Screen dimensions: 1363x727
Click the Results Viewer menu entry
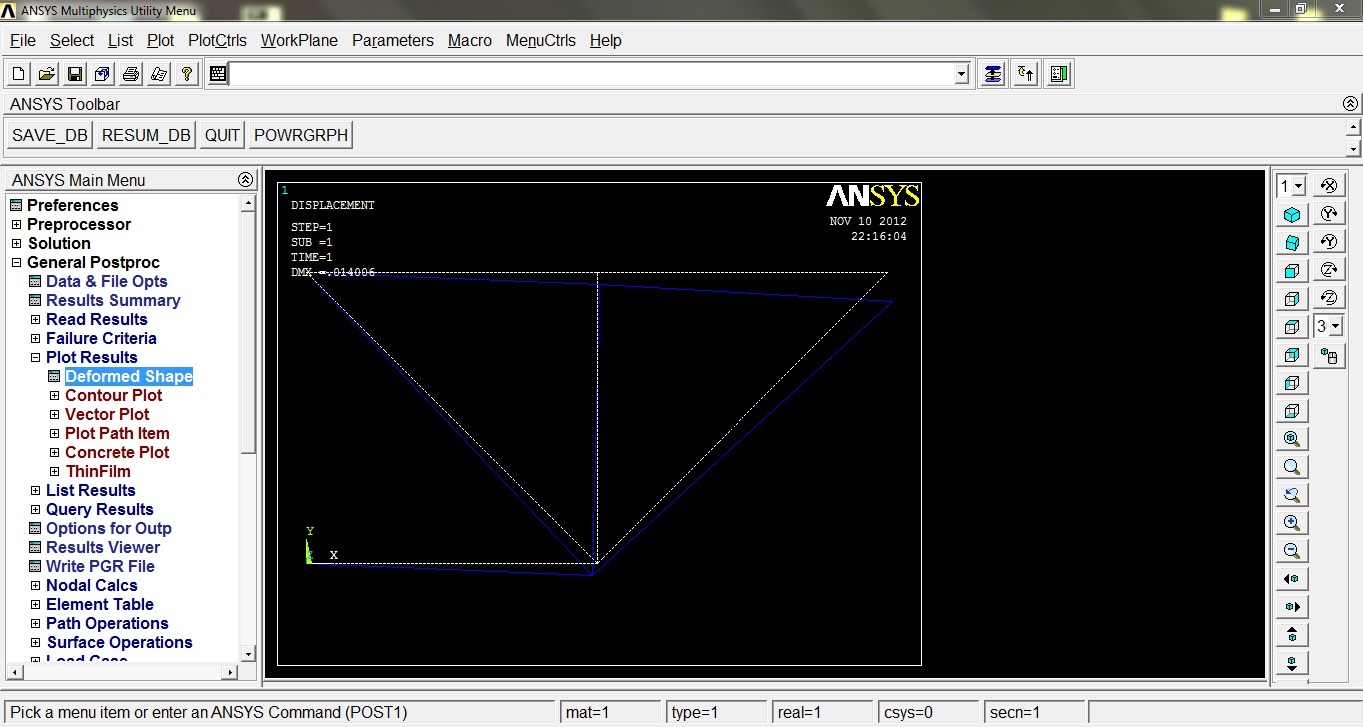pyautogui.click(x=103, y=548)
